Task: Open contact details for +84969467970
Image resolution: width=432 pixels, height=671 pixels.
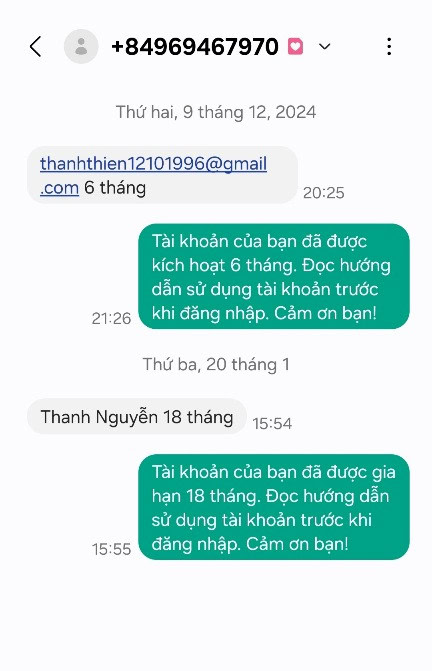Action: (x=195, y=46)
